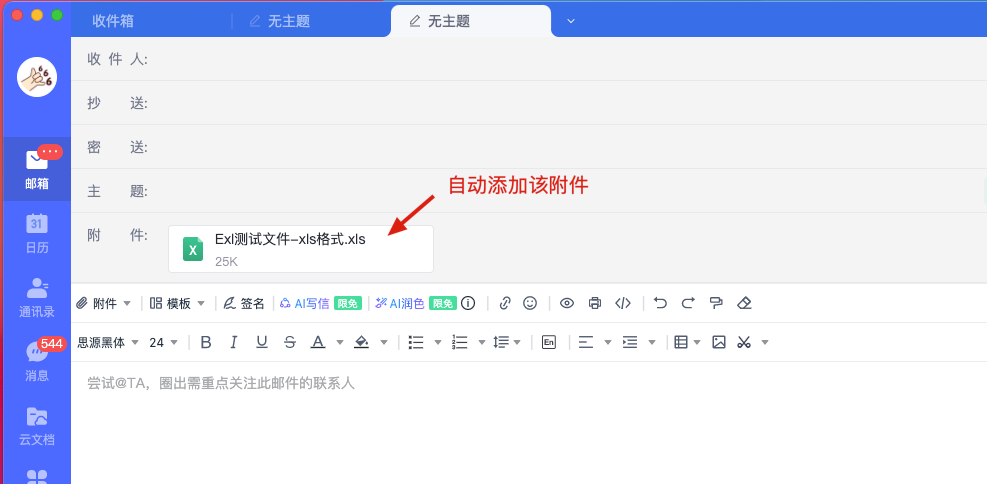Click the 收件人 recipient input field
987x484 pixels.
(x=570, y=59)
